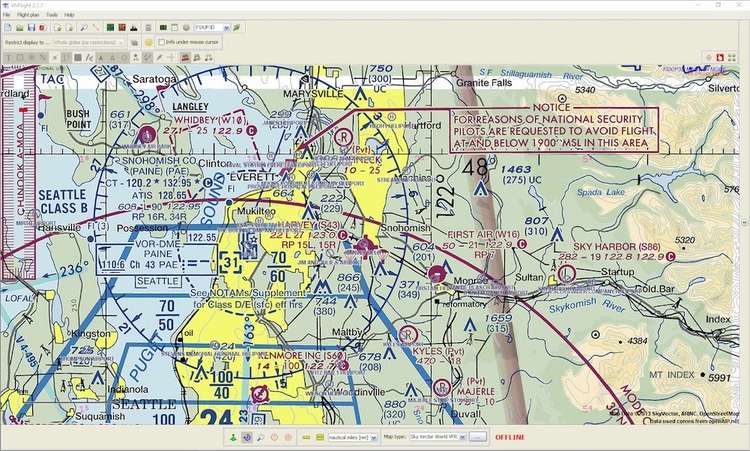The height and width of the screenshot is (451, 750).
Task: Click the 'MT INDEX' map label
Action: 671,374
